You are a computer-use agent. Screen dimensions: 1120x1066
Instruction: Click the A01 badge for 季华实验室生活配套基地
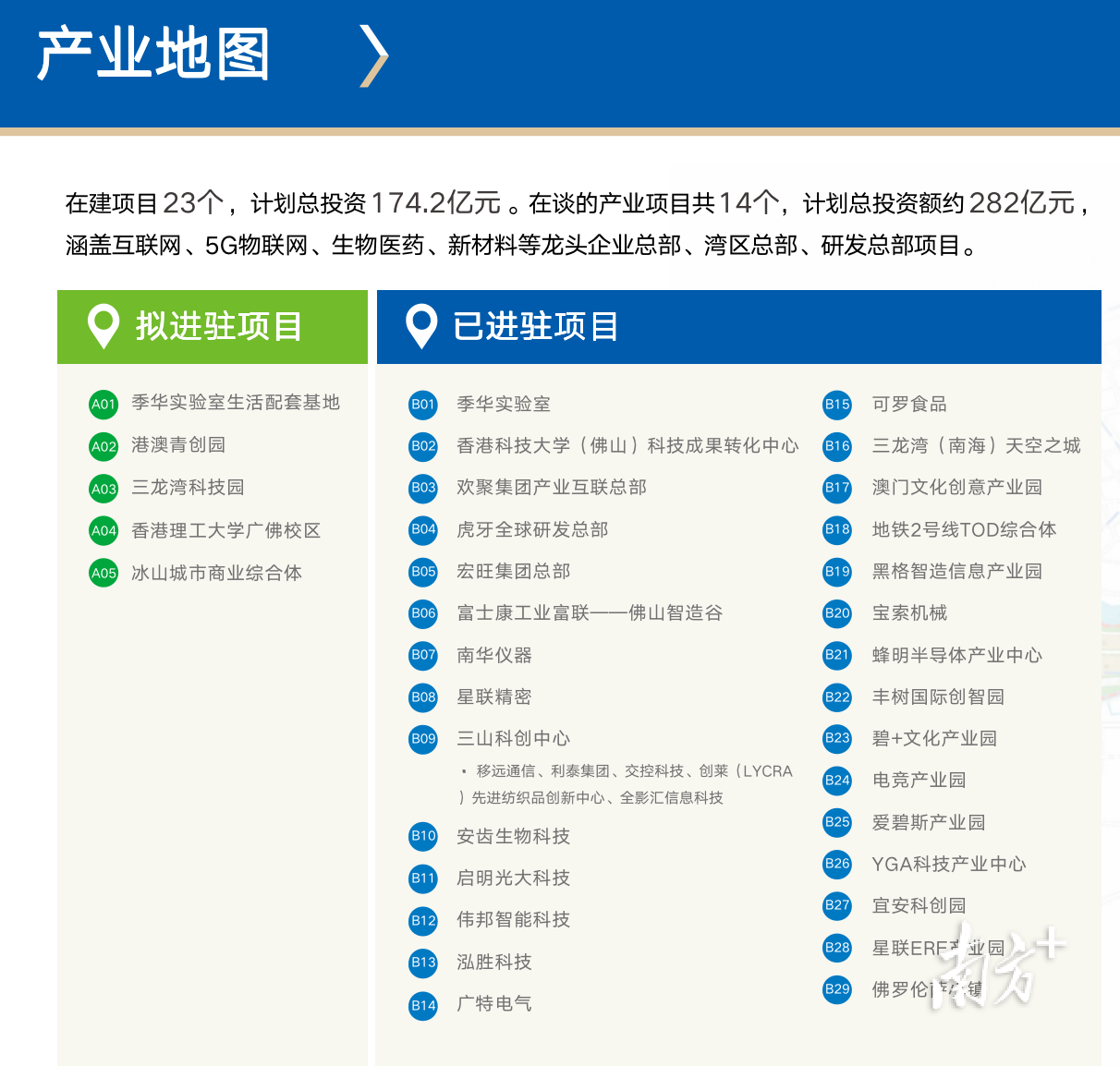click(103, 404)
